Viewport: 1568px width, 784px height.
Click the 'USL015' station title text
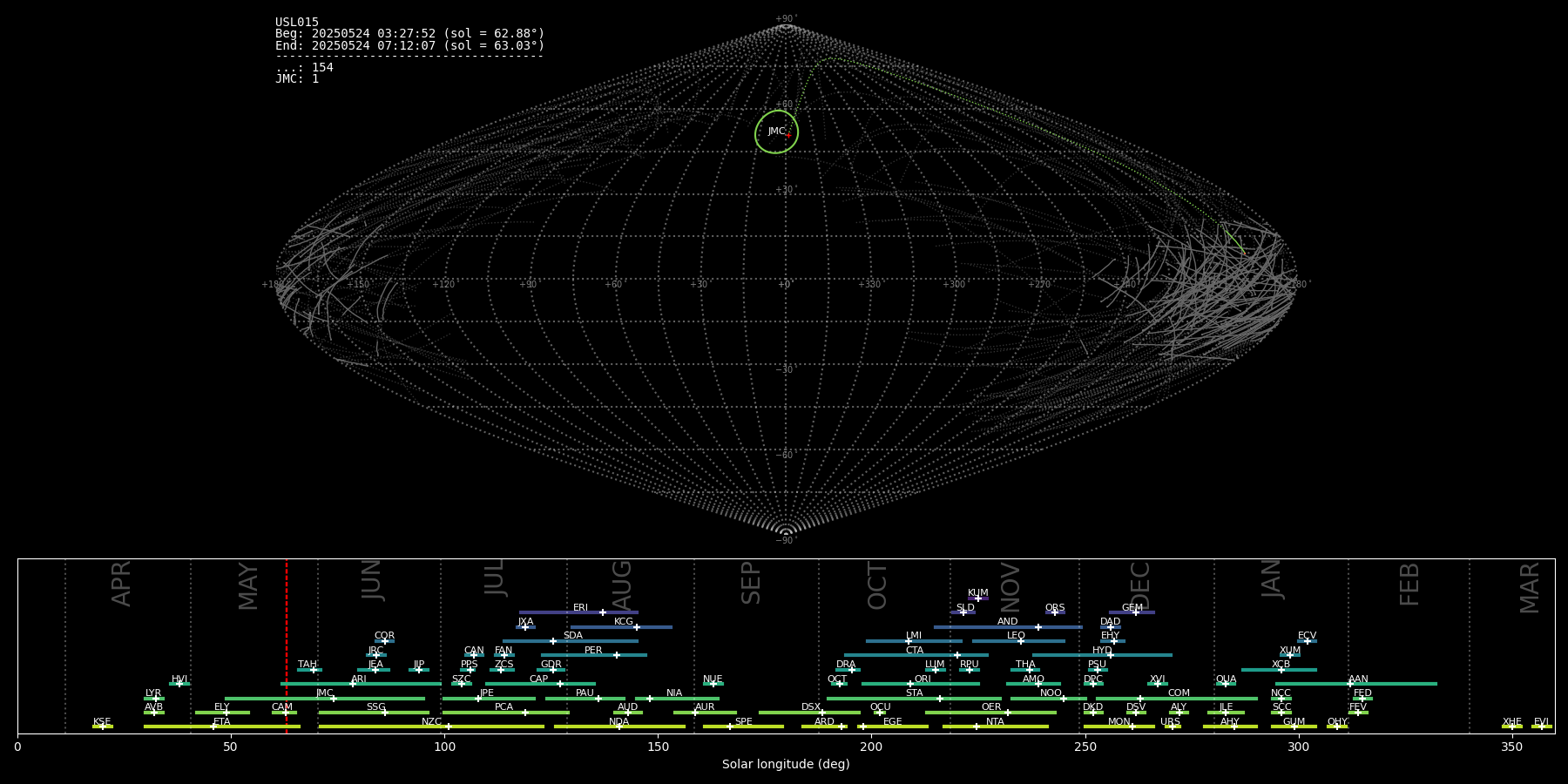point(297,23)
